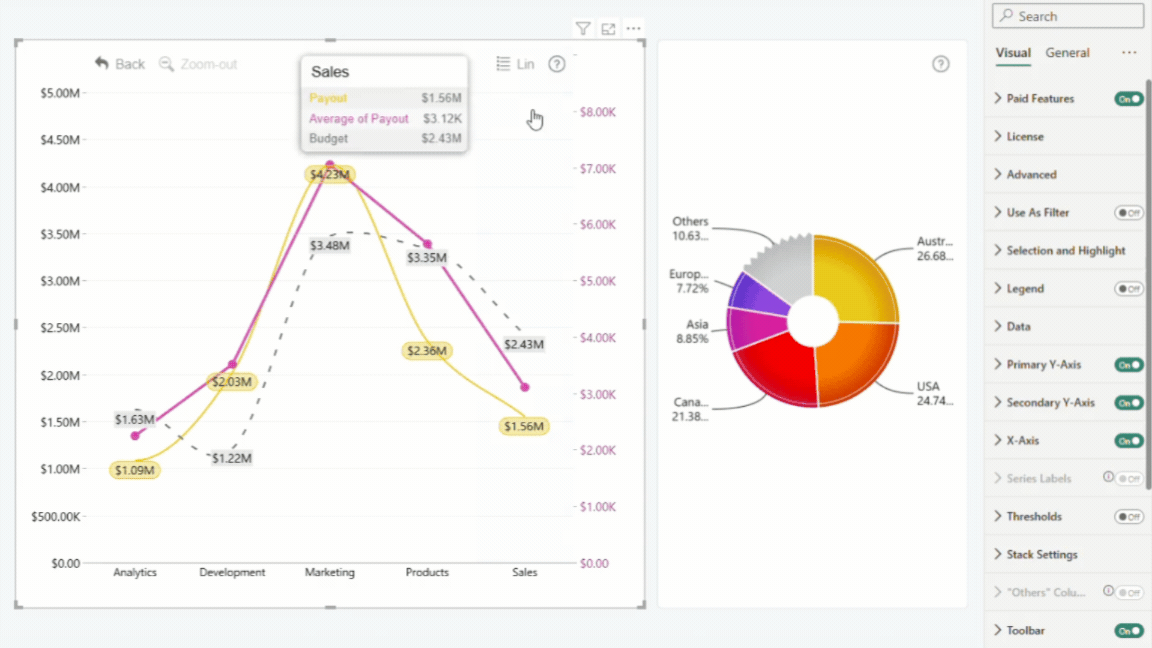The height and width of the screenshot is (648, 1152).
Task: Click the Search input field
Action: [1068, 16]
